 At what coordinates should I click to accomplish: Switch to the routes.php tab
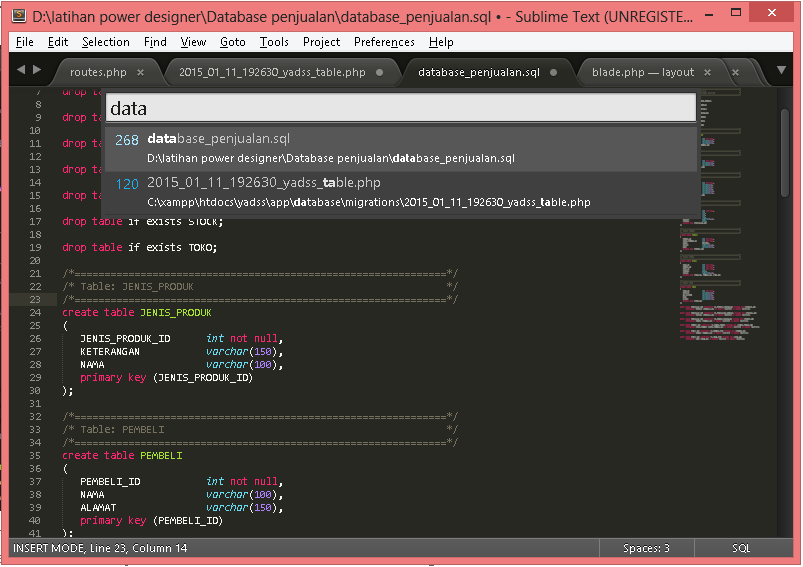click(x=98, y=72)
